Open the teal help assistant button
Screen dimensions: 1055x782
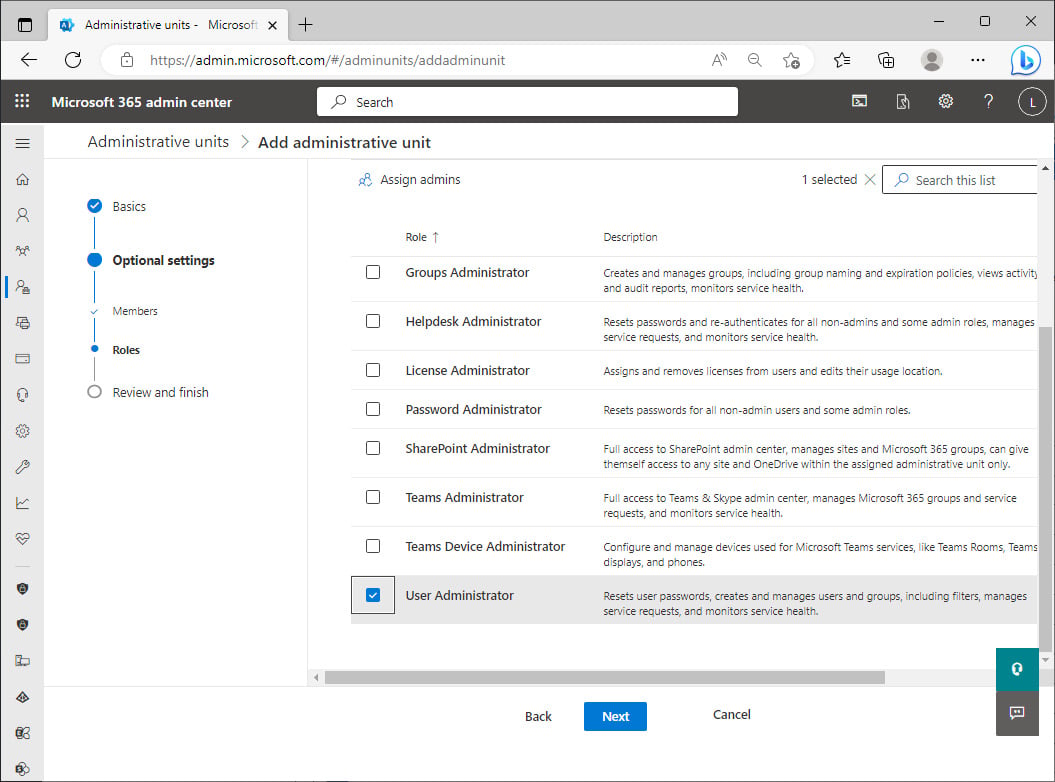click(1017, 669)
